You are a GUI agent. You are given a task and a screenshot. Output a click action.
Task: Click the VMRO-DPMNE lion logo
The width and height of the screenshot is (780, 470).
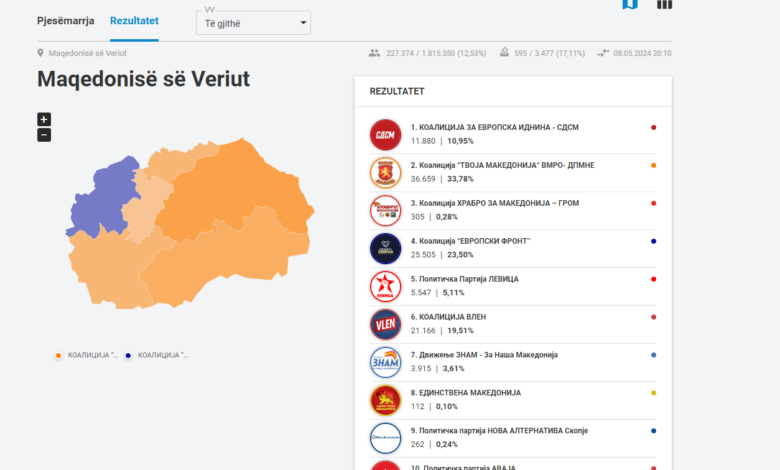click(x=385, y=172)
